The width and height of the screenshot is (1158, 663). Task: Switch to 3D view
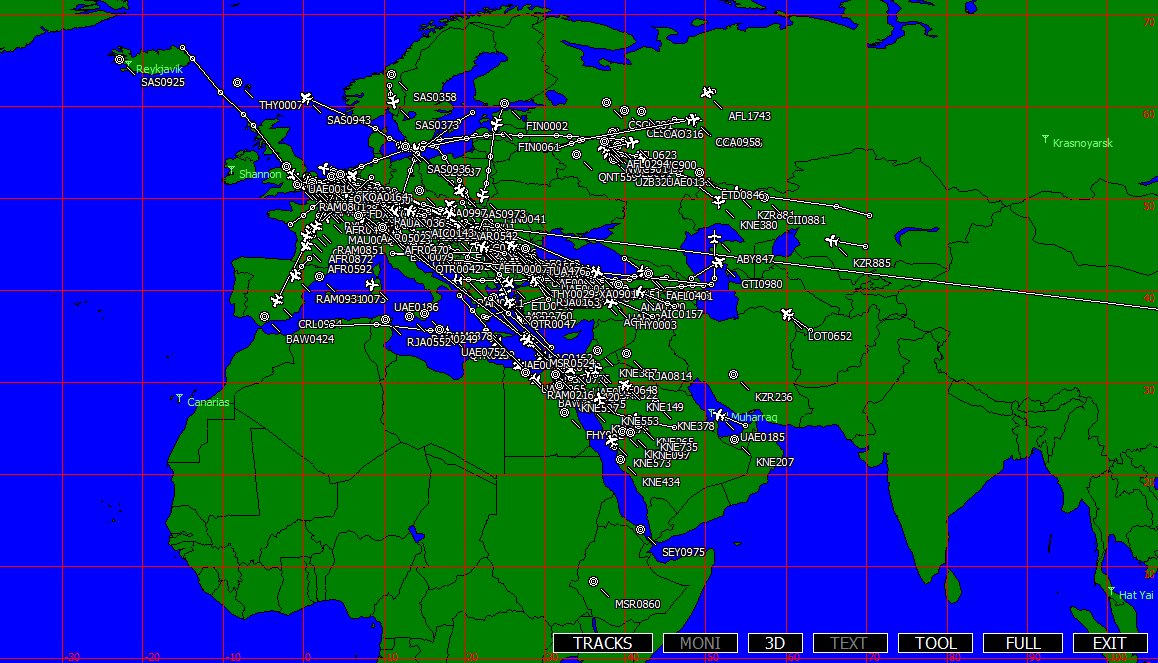tap(775, 643)
